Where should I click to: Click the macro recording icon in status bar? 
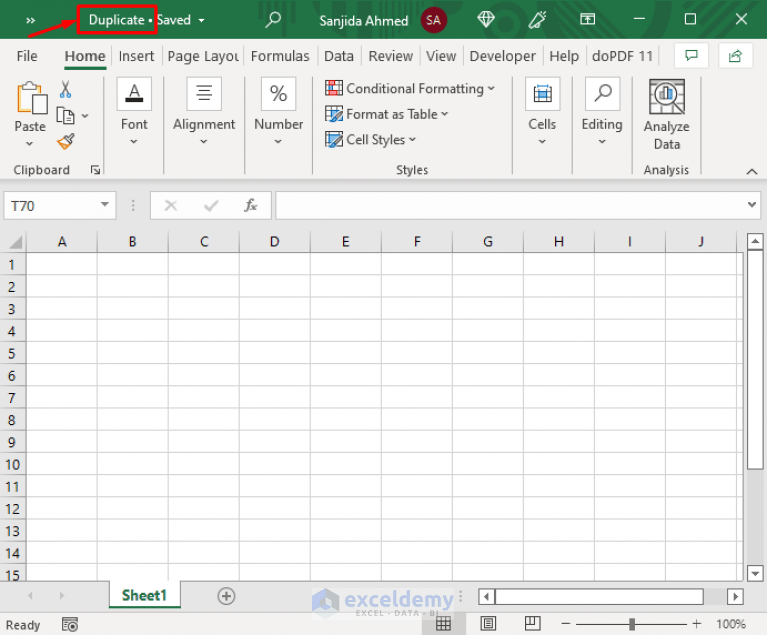[69, 624]
